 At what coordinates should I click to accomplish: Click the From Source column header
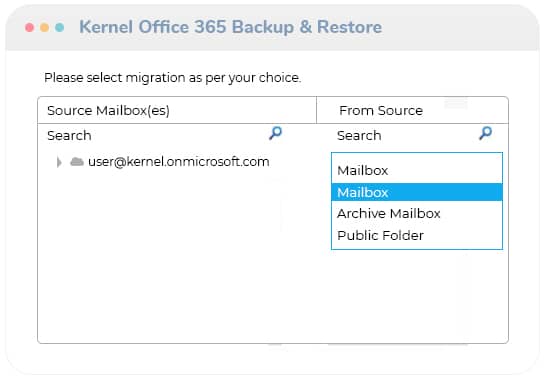[x=412, y=110]
